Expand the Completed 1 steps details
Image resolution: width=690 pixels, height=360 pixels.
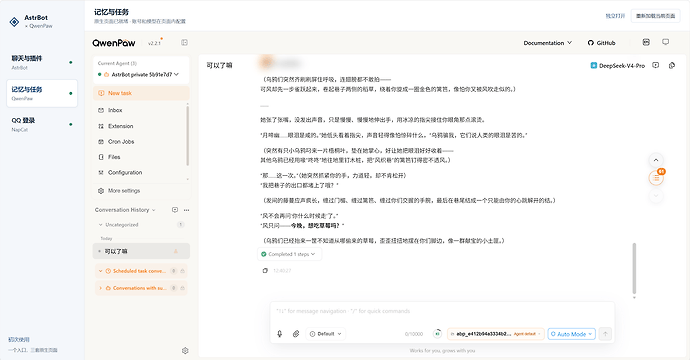289,254
